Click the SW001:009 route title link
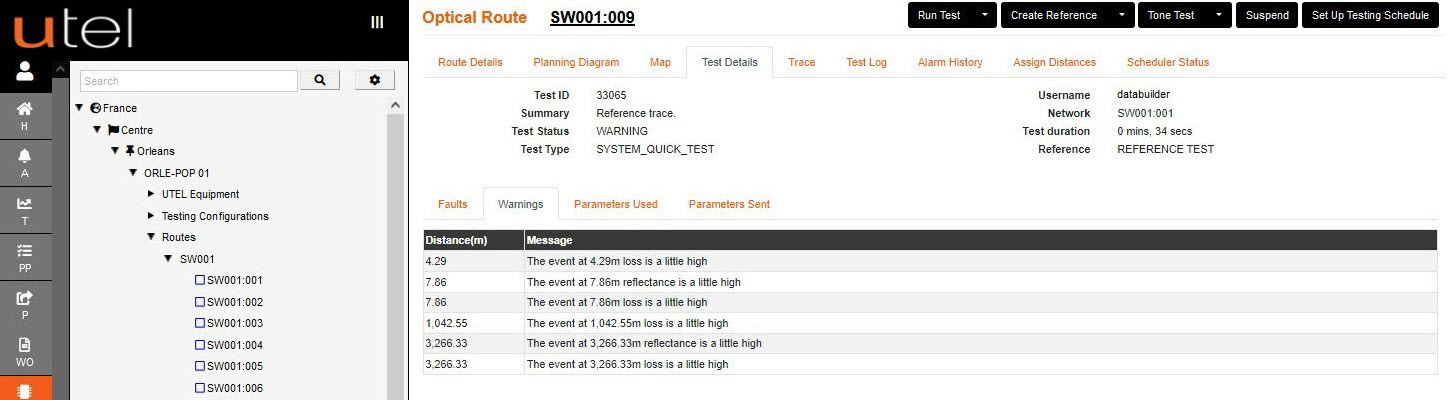1455x400 pixels. tap(592, 17)
